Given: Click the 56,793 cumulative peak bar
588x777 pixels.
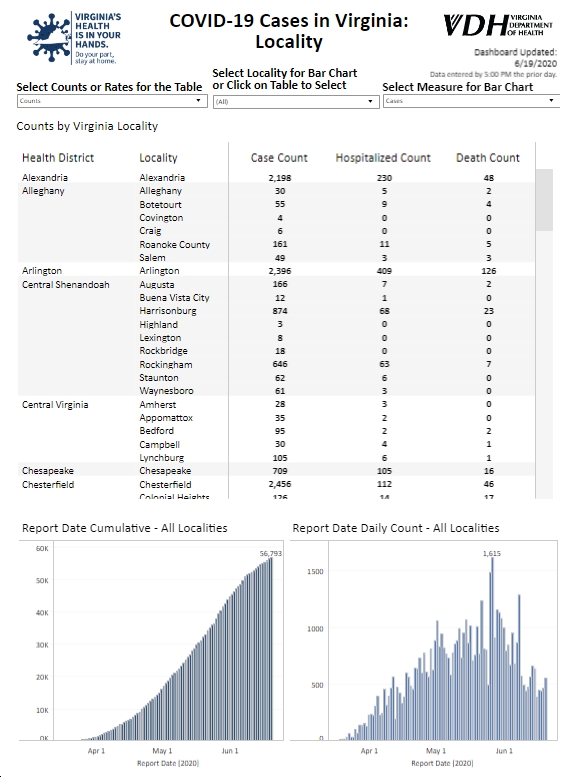Looking at the screenshot, I should (271, 649).
